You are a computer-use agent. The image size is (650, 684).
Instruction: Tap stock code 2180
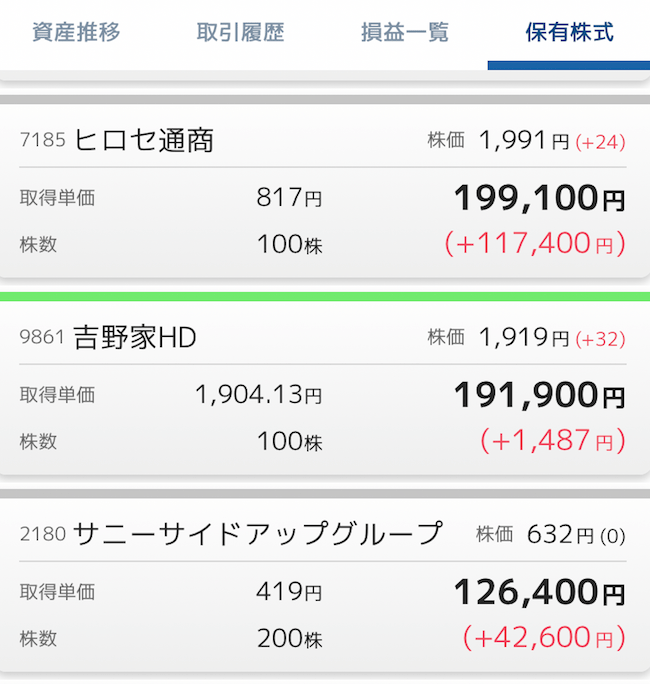coord(43,534)
